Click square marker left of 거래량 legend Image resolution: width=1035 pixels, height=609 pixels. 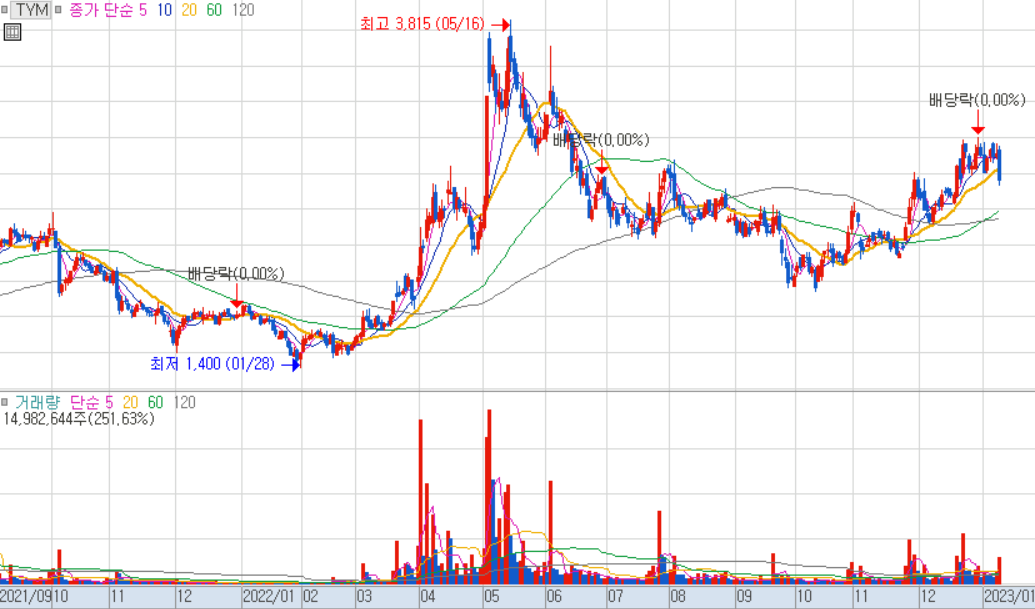(5, 402)
